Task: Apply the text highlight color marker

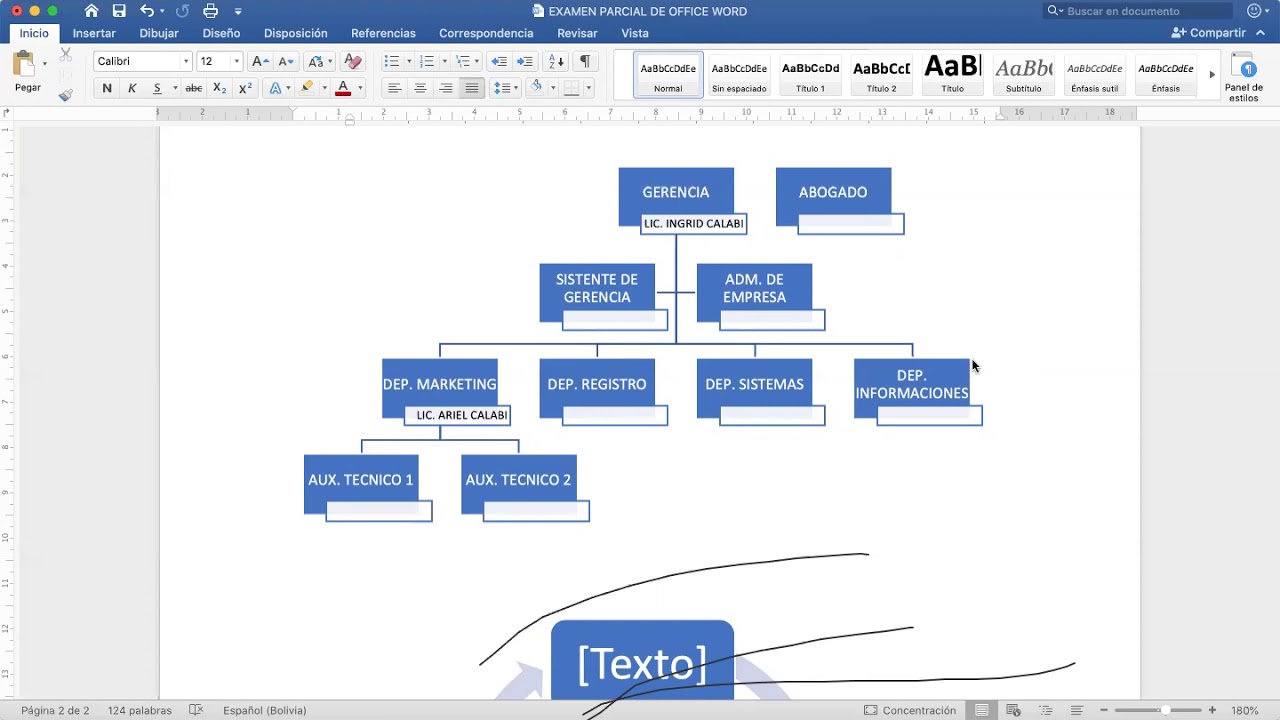Action: (307, 88)
